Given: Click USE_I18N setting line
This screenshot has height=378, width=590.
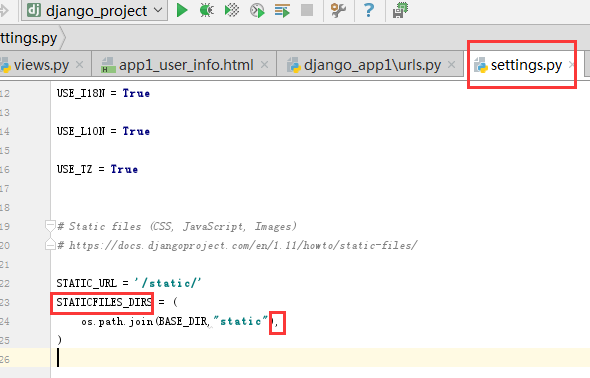Looking at the screenshot, I should [103, 93].
